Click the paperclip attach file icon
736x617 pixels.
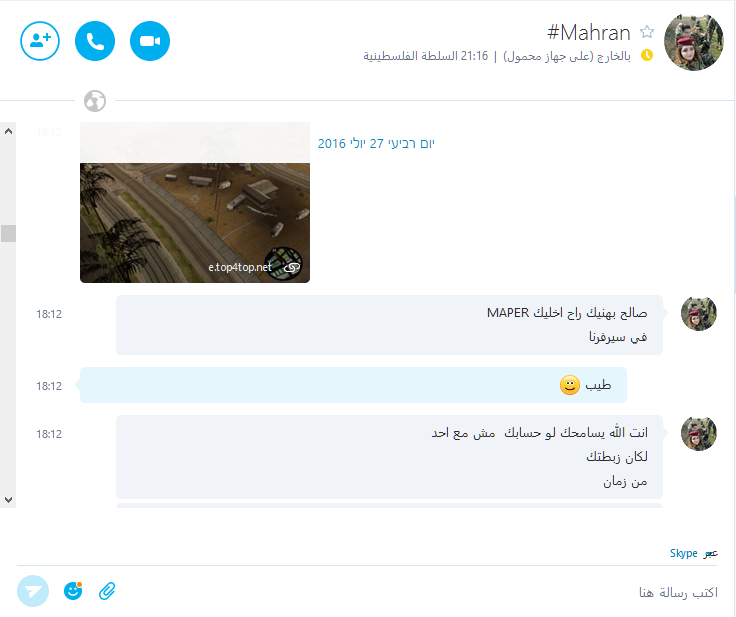[107, 591]
